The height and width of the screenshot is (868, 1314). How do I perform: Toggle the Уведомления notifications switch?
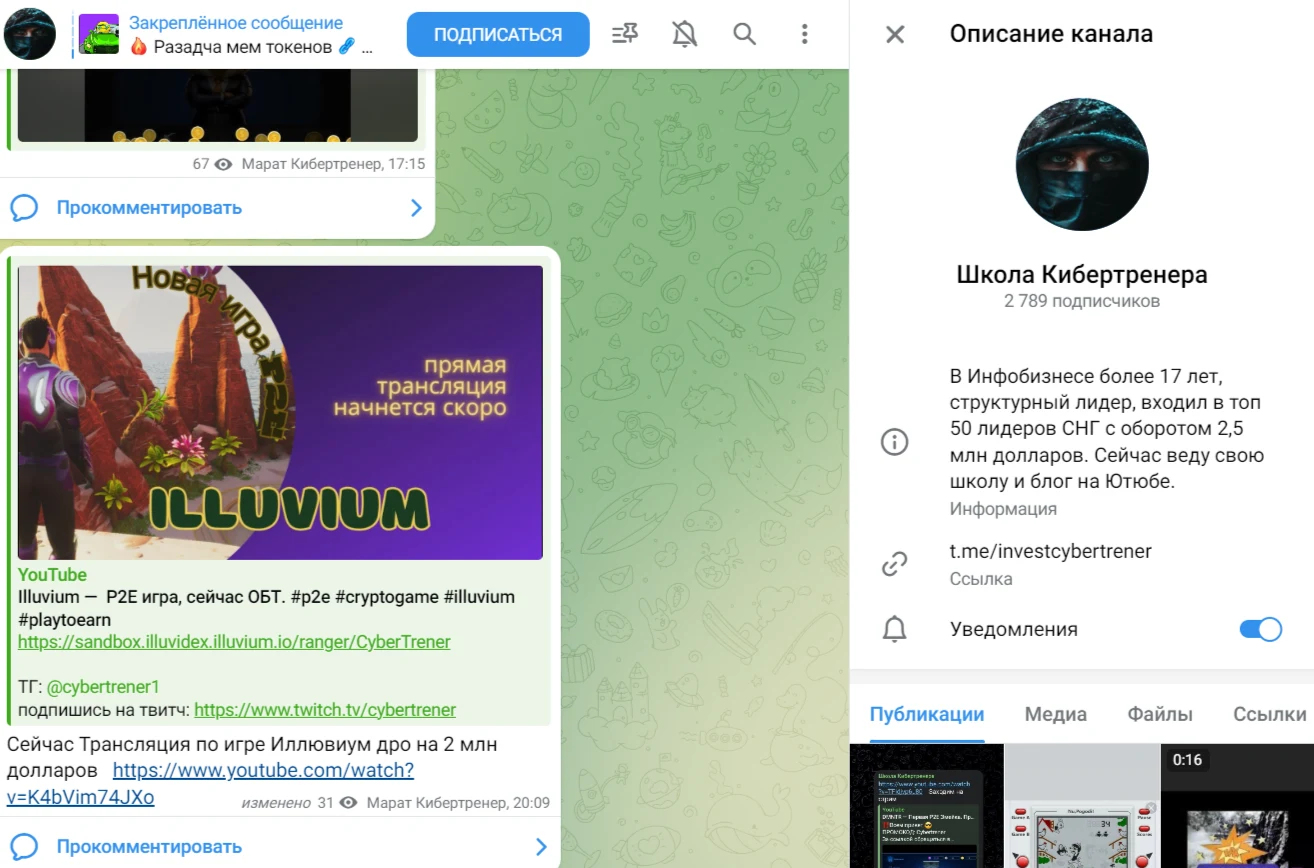(1260, 629)
